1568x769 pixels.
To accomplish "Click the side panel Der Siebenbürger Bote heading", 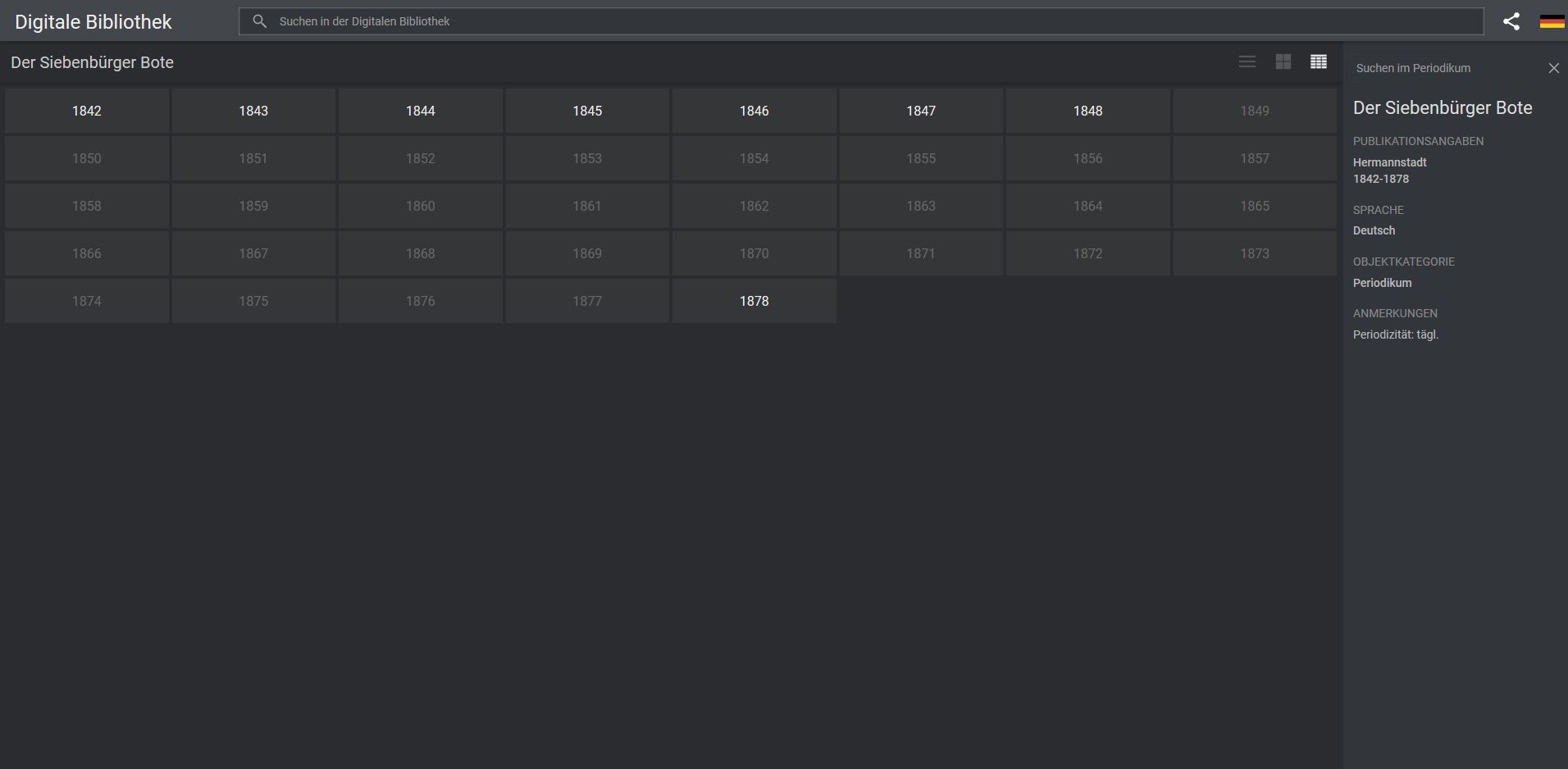I will (x=1443, y=108).
